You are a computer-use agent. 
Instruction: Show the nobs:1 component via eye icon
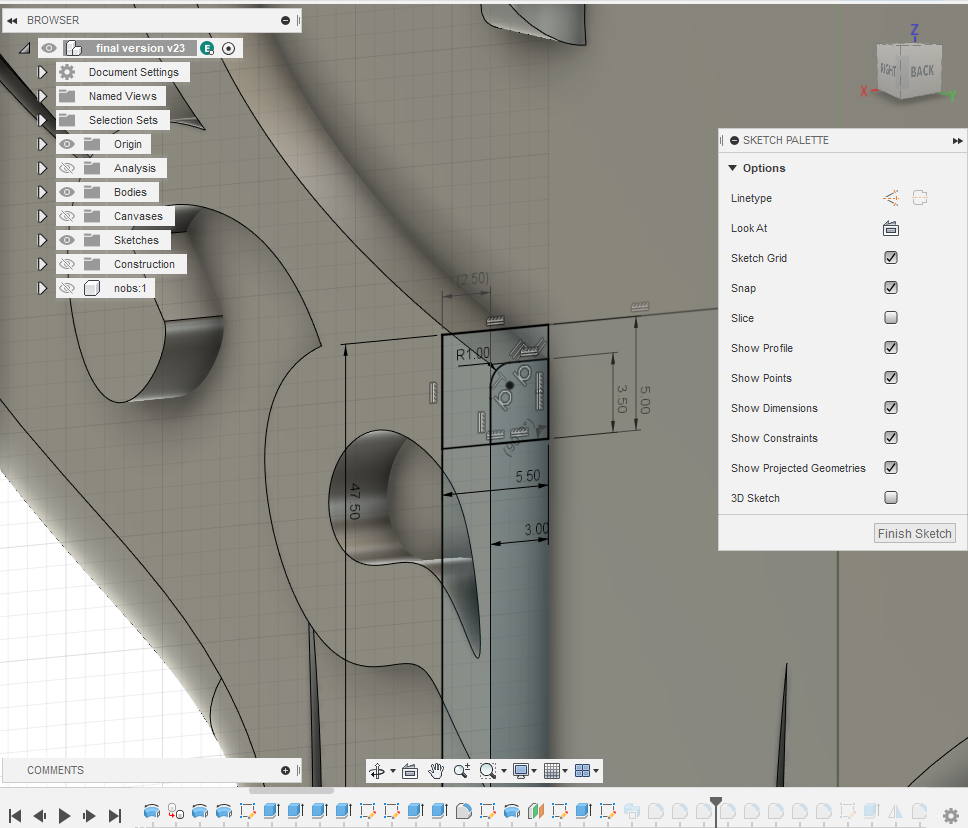67,288
